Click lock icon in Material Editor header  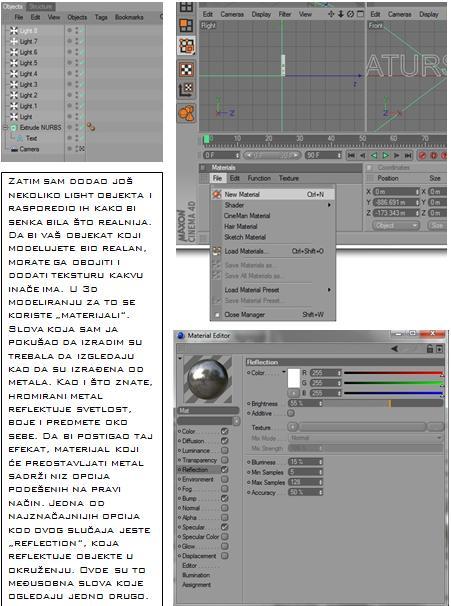click(x=430, y=349)
